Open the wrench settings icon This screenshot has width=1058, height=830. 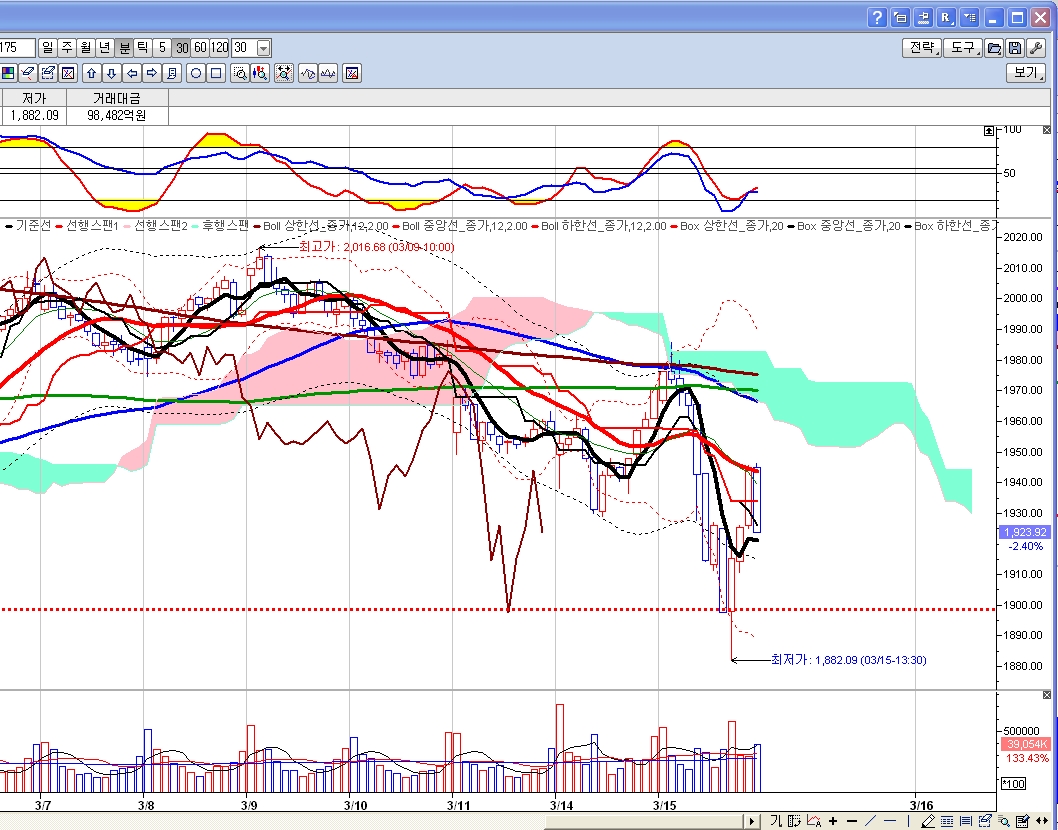pyautogui.click(x=1036, y=48)
